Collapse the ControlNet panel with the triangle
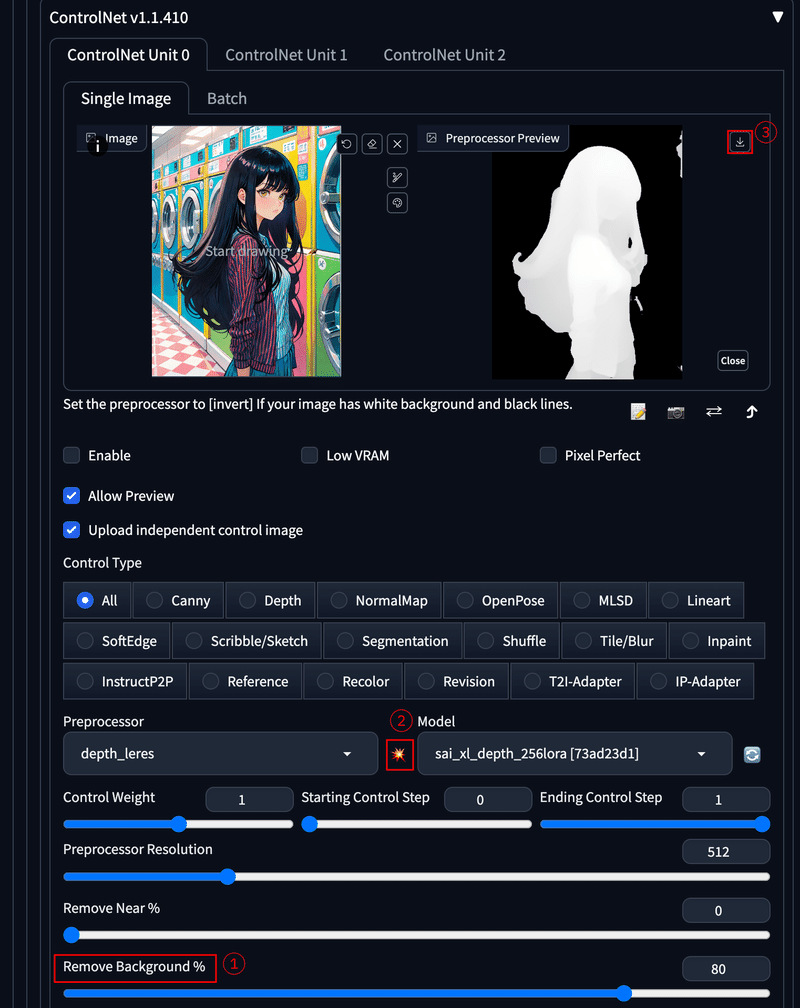The width and height of the screenshot is (800, 1008). [777, 17]
